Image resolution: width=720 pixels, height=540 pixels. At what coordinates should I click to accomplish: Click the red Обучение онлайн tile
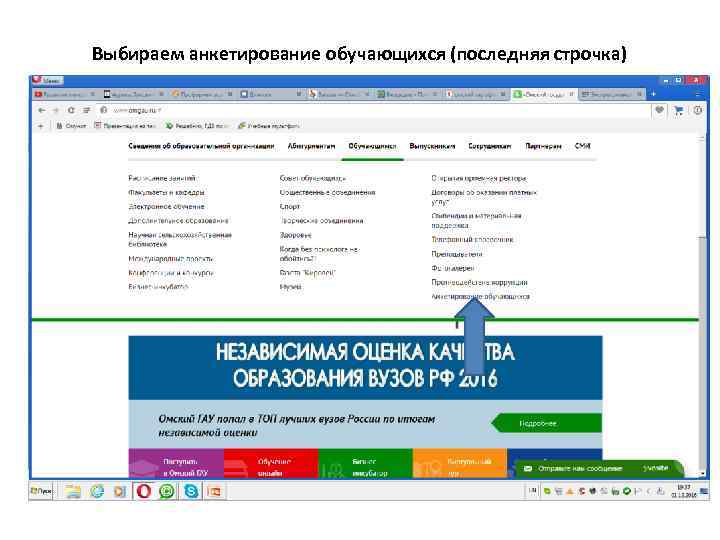tap(271, 464)
